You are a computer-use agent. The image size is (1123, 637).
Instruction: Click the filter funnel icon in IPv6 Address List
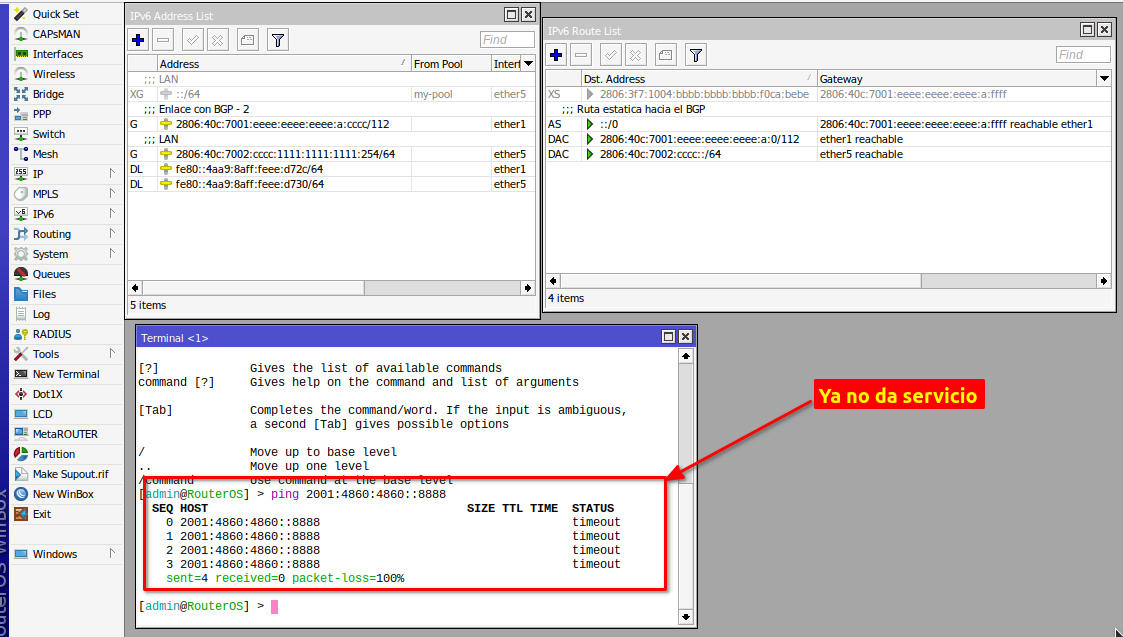(278, 40)
